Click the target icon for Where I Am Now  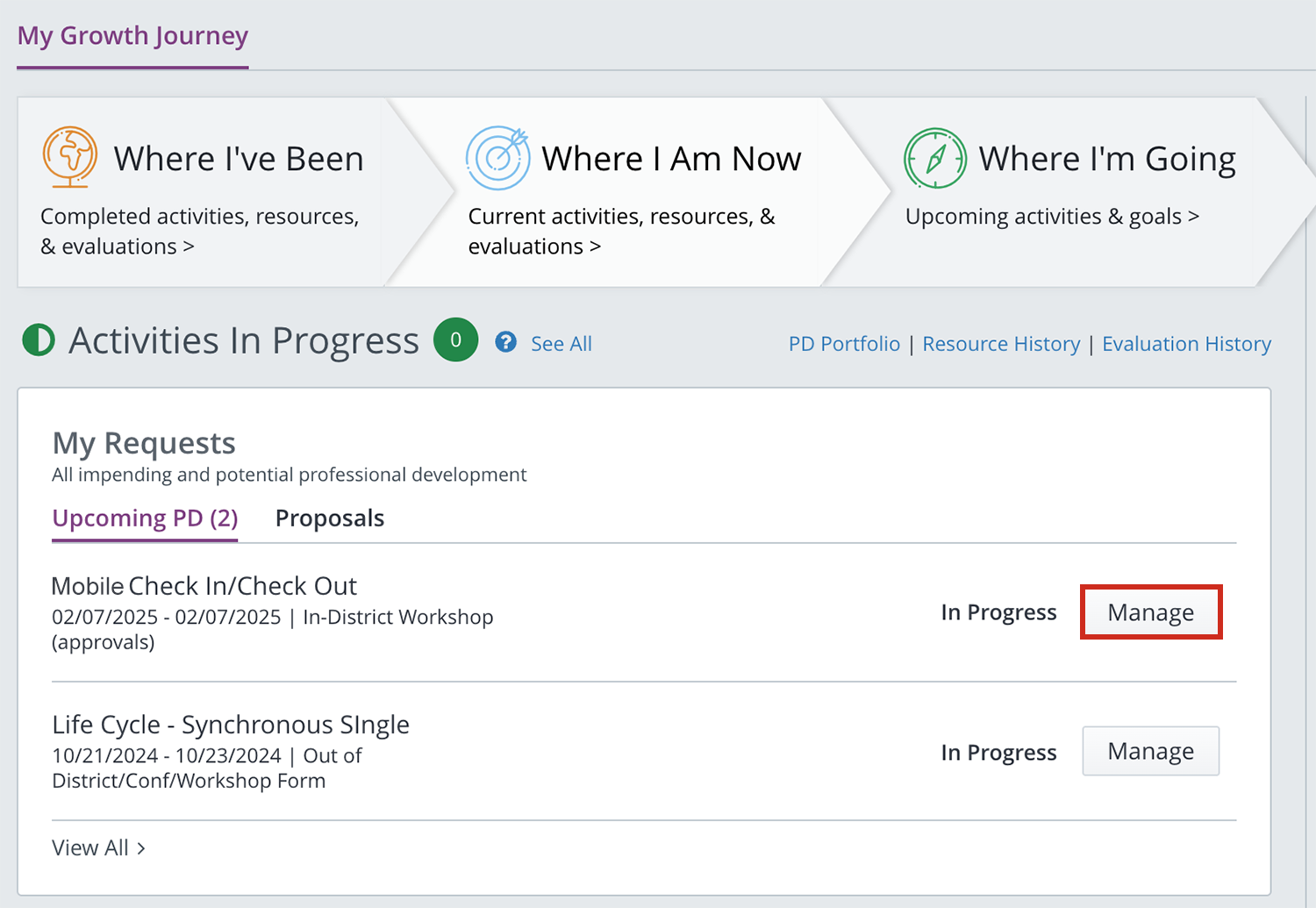(x=497, y=158)
